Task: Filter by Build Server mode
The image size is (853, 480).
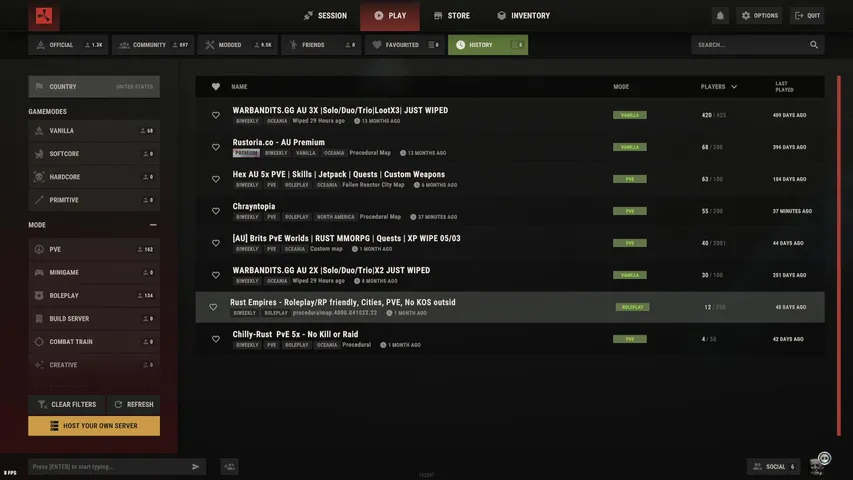Action: pos(94,318)
